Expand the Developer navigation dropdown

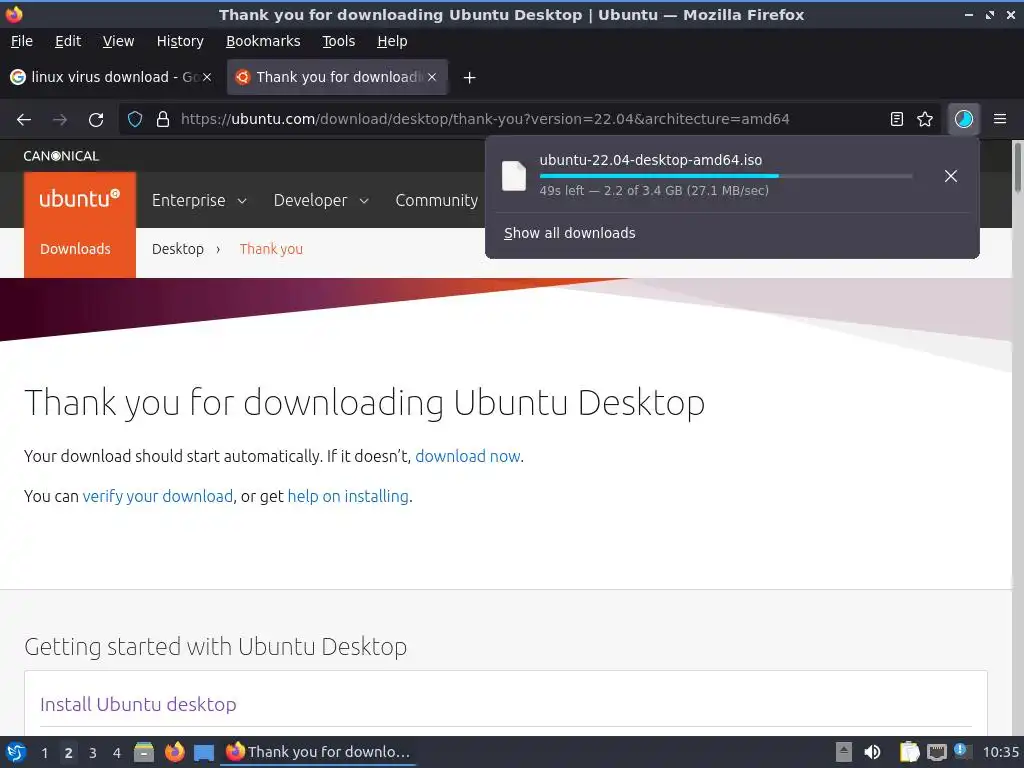pos(321,200)
